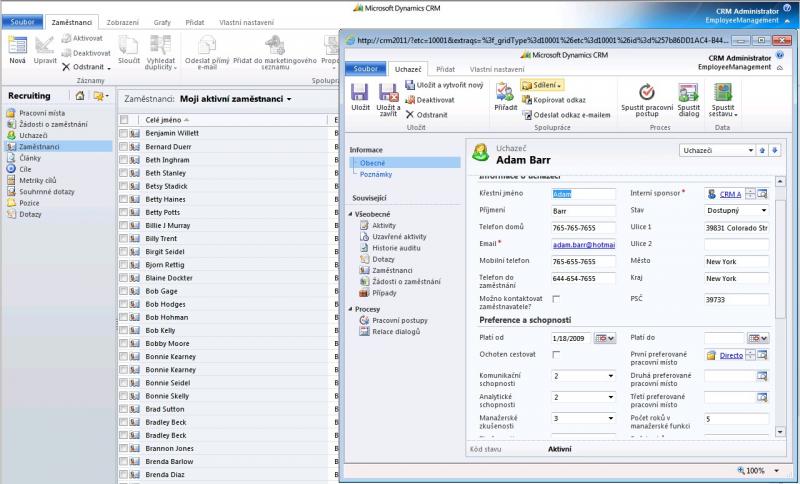Open the Poznámky navigation link

tap(376, 174)
